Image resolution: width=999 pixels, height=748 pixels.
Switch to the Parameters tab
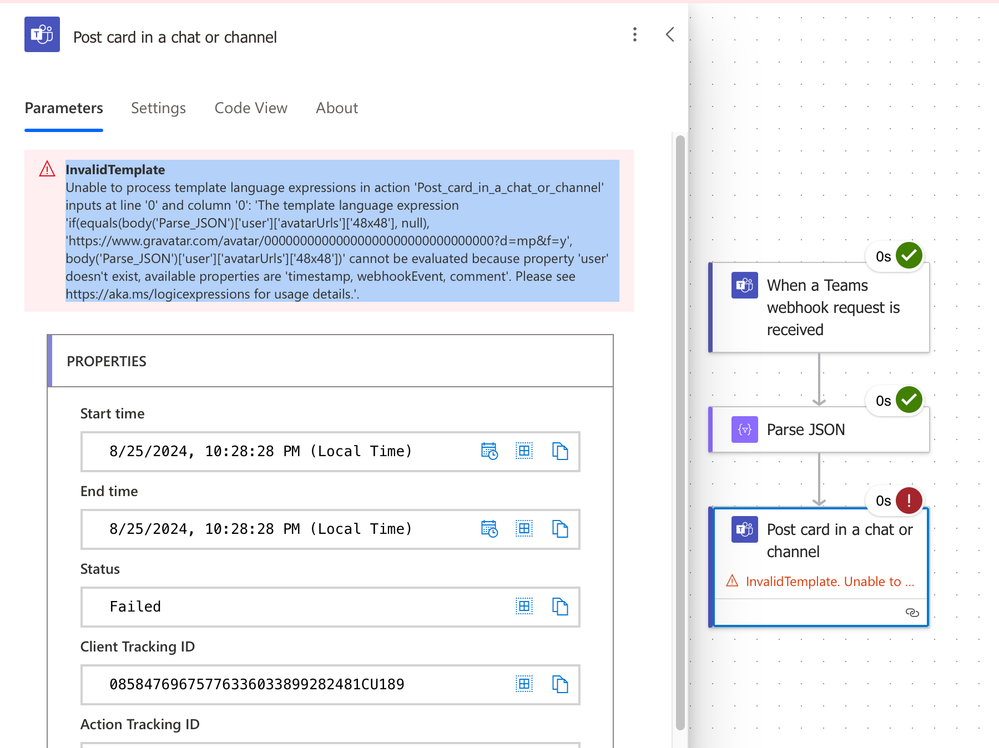64,108
